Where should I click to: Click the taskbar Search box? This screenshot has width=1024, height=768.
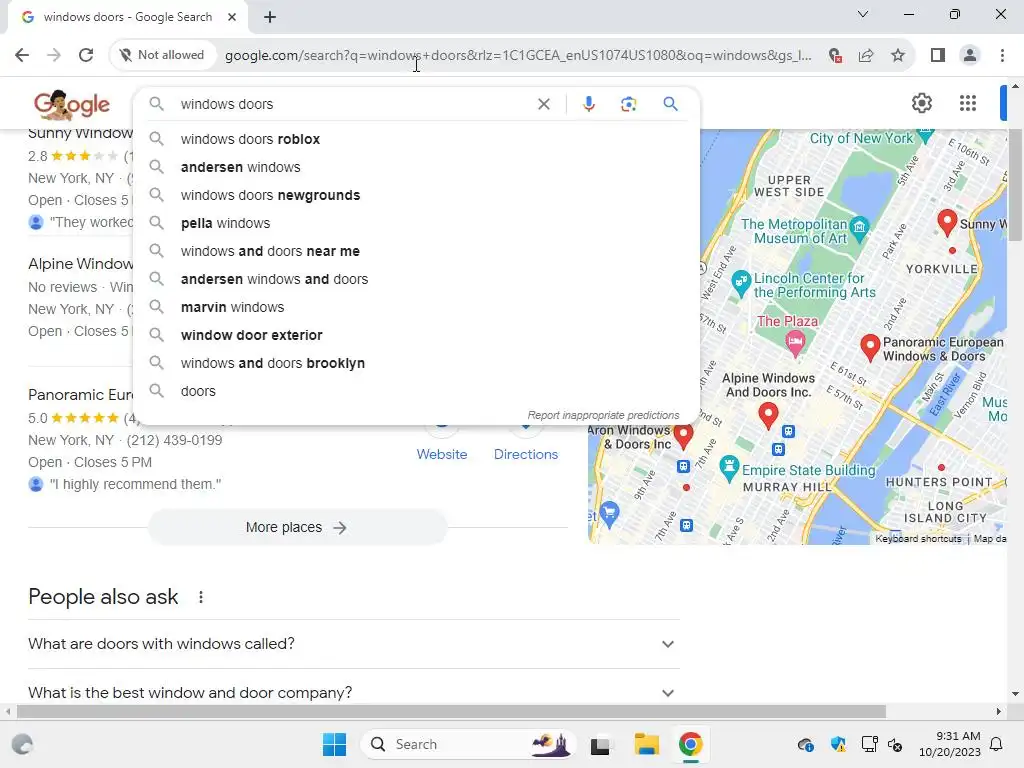[x=468, y=744]
